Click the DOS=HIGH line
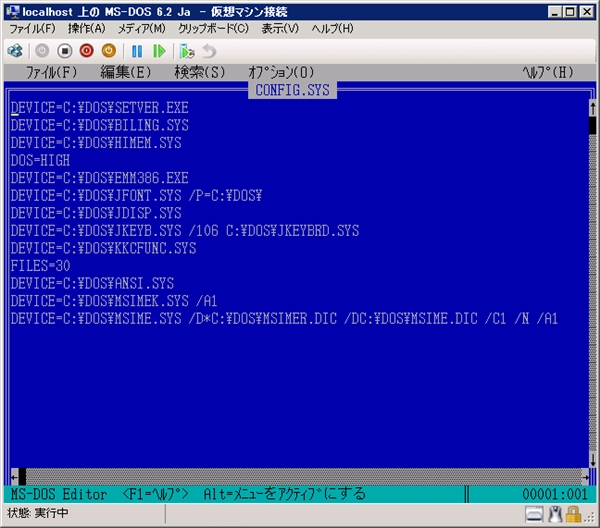600x528 pixels. [40, 161]
